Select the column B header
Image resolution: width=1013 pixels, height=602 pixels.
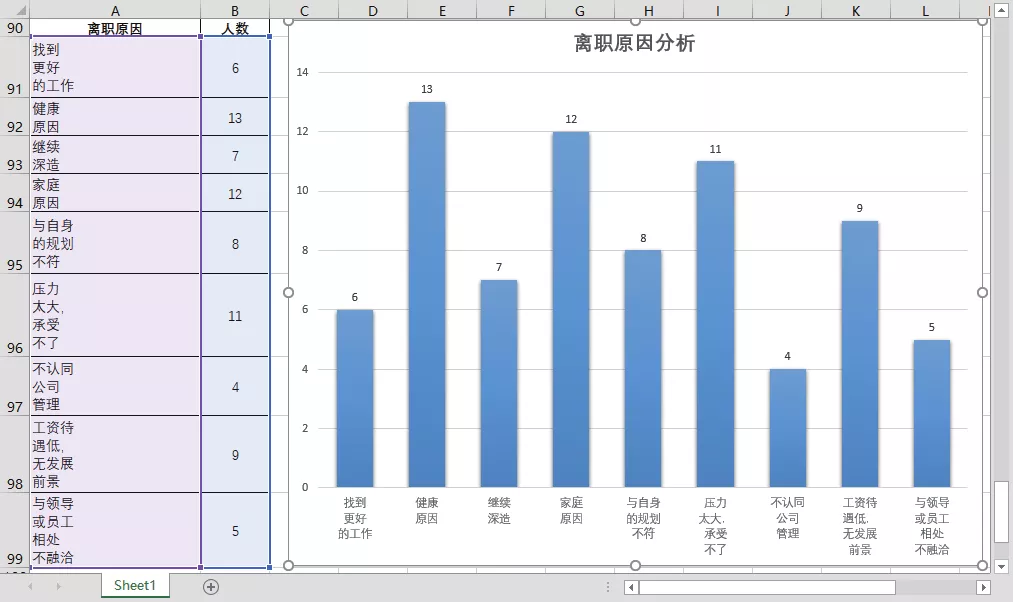[x=235, y=11]
